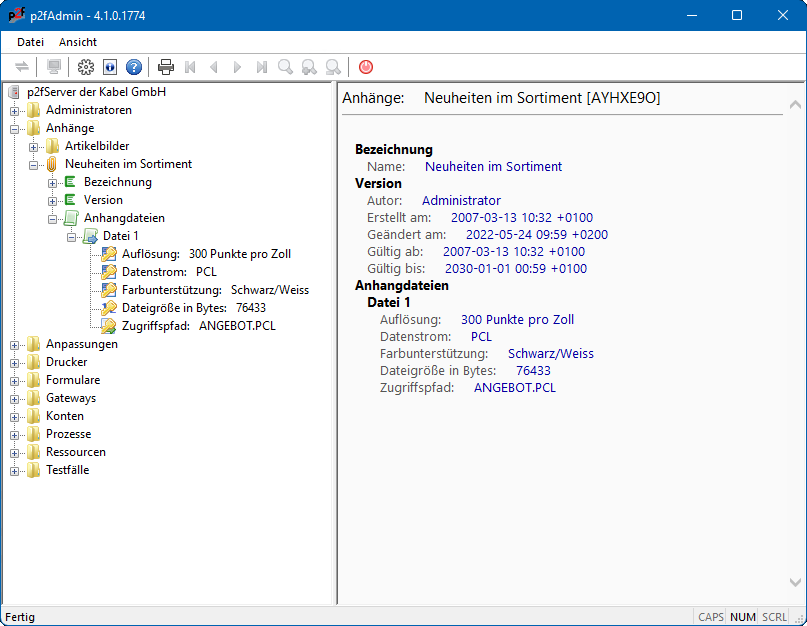Viewport: 807px width, 626px height.
Task: Expand the Bezeichnung tree node
Action: pos(53,182)
